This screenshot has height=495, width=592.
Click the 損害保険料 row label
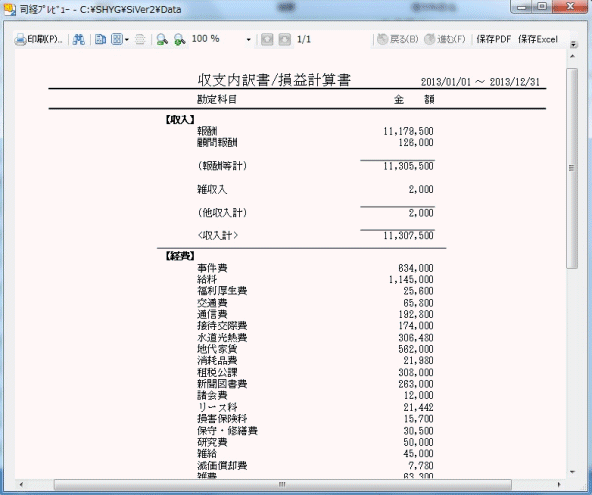pyautogui.click(x=222, y=419)
